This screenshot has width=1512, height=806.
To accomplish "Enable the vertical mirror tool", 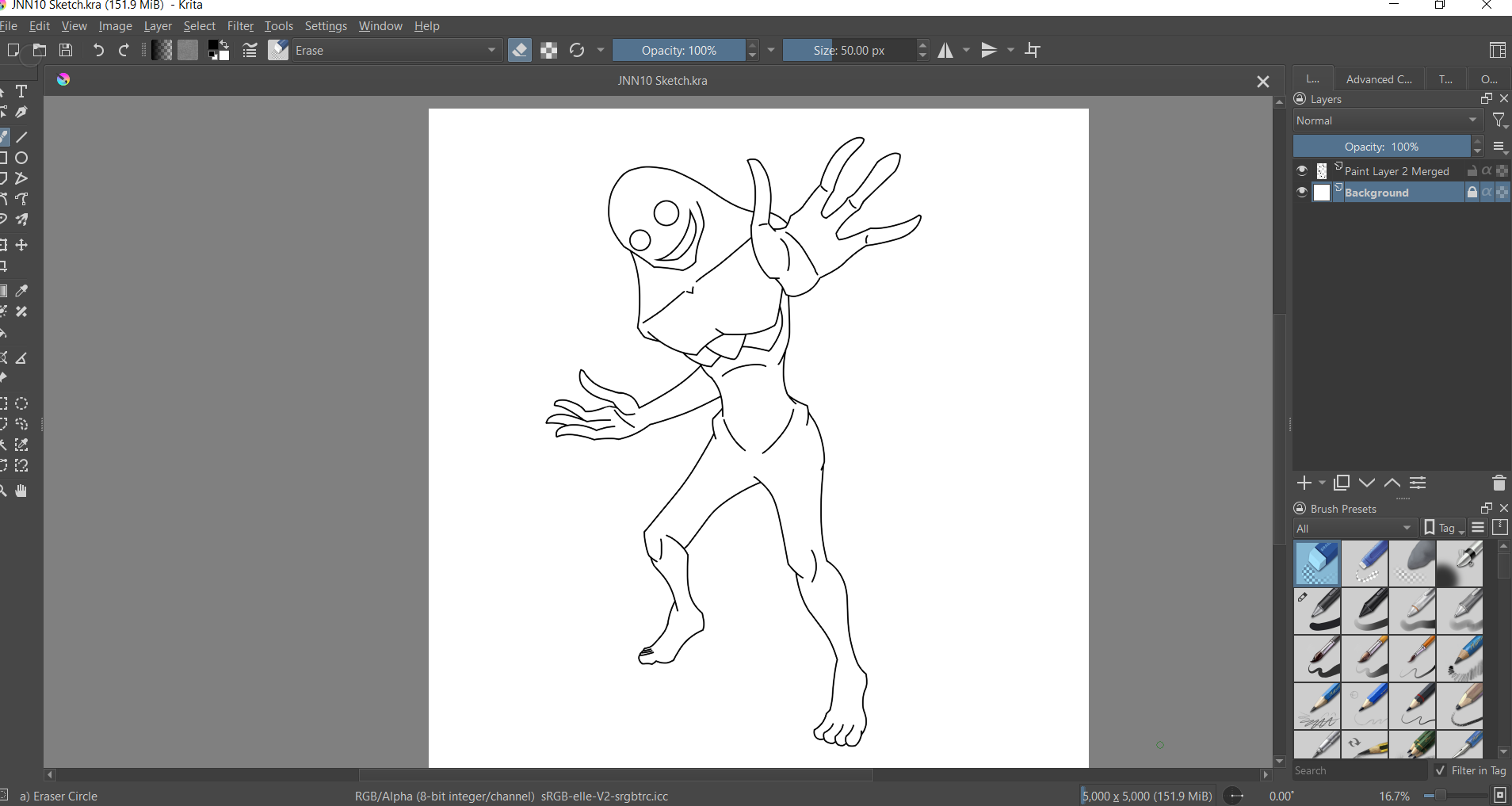I will (990, 51).
